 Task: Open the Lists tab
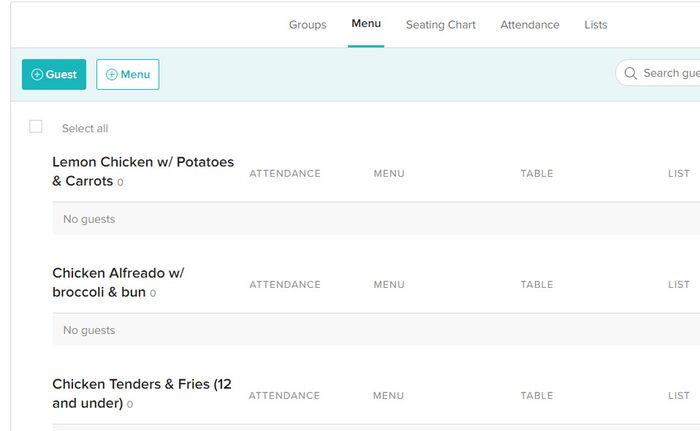coord(595,25)
